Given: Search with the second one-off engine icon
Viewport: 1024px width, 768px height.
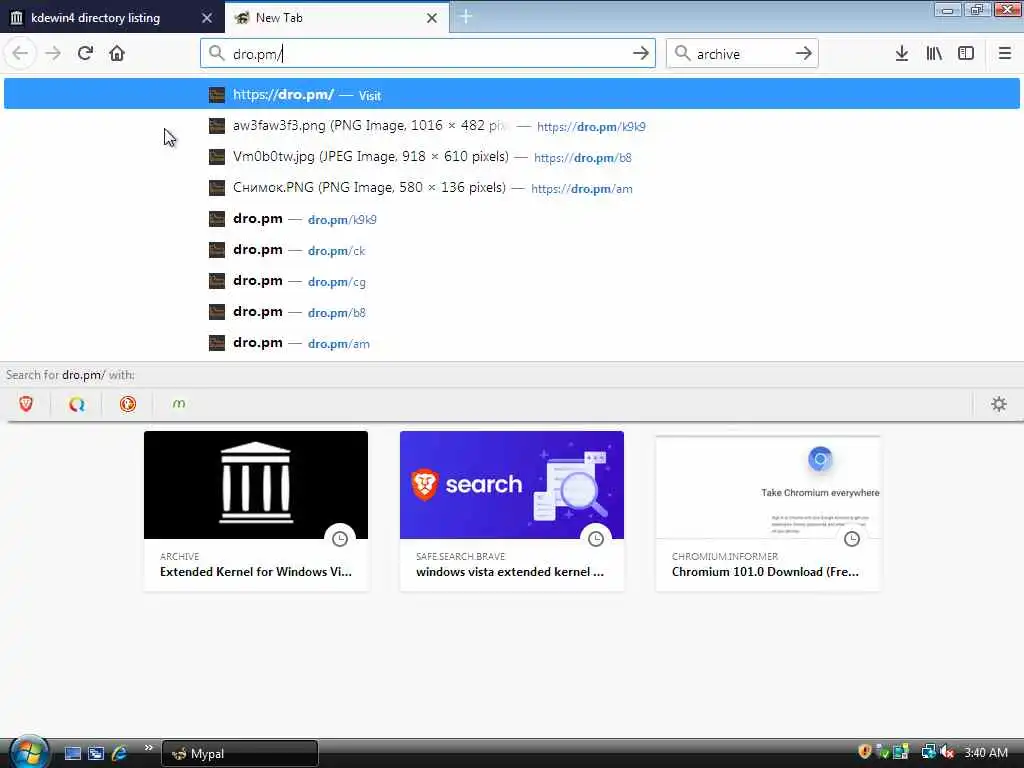Looking at the screenshot, I should click(77, 404).
